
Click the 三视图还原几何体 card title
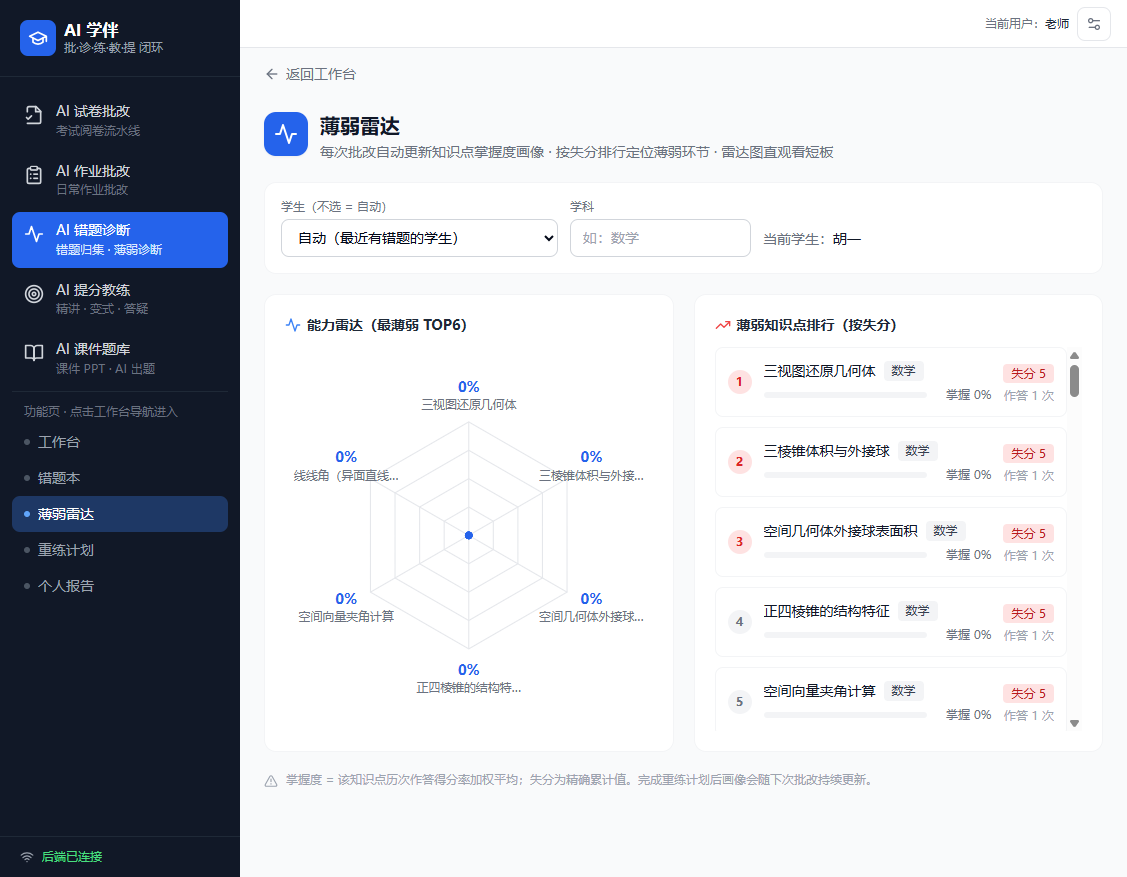(x=819, y=371)
